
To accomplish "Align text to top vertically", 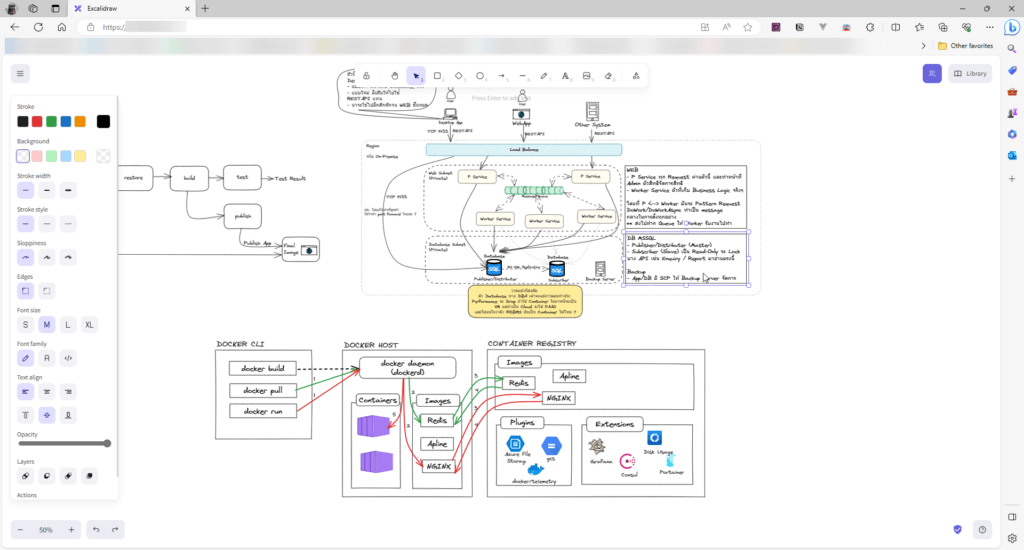I will click(25, 415).
